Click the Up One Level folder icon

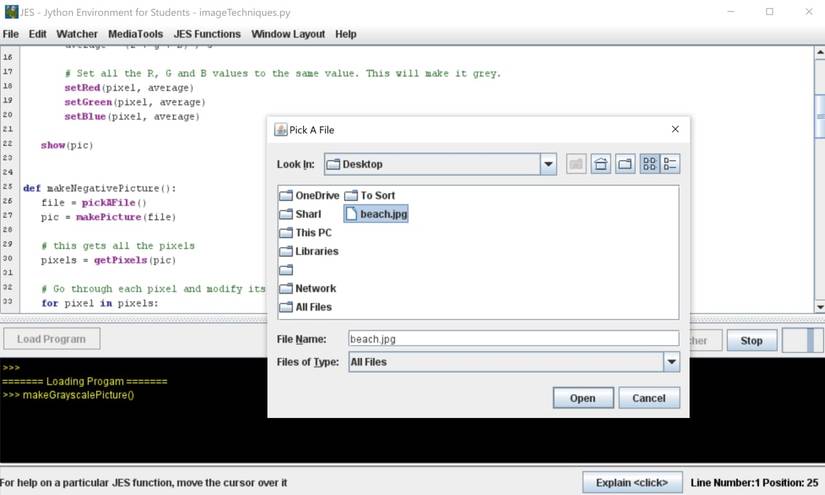coord(576,164)
